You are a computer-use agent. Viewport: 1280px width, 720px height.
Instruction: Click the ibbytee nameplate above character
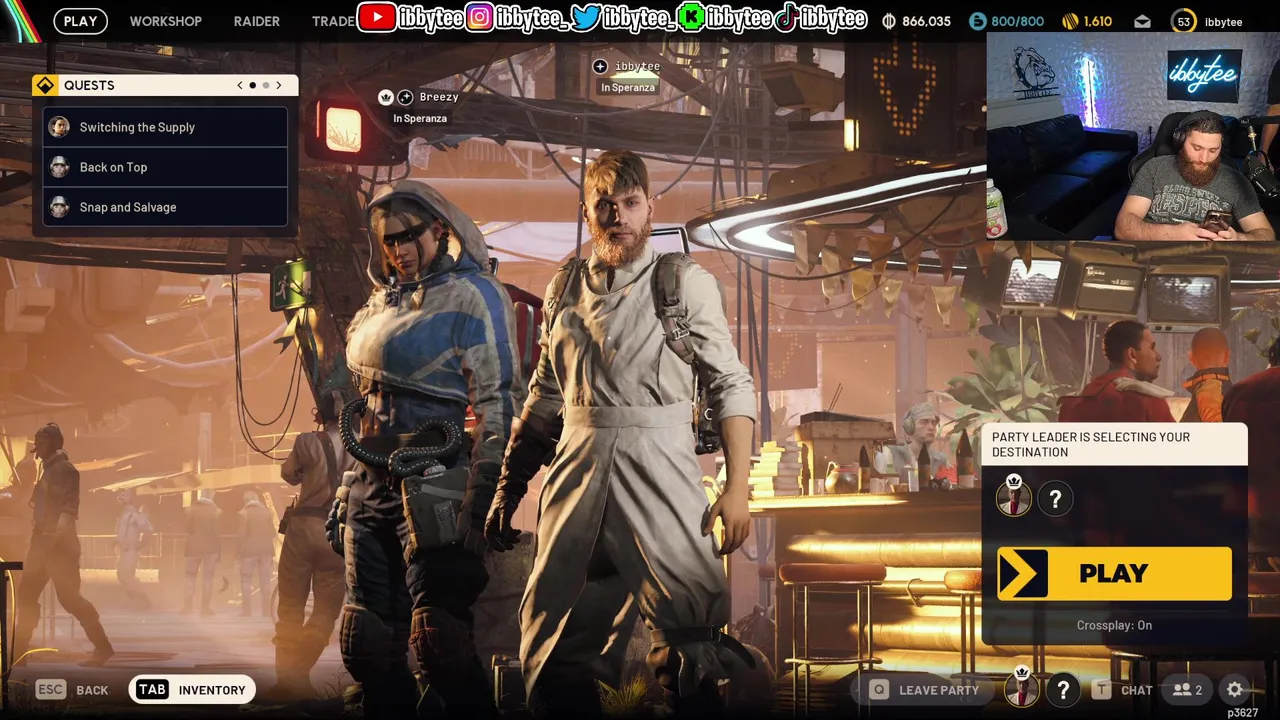(637, 66)
